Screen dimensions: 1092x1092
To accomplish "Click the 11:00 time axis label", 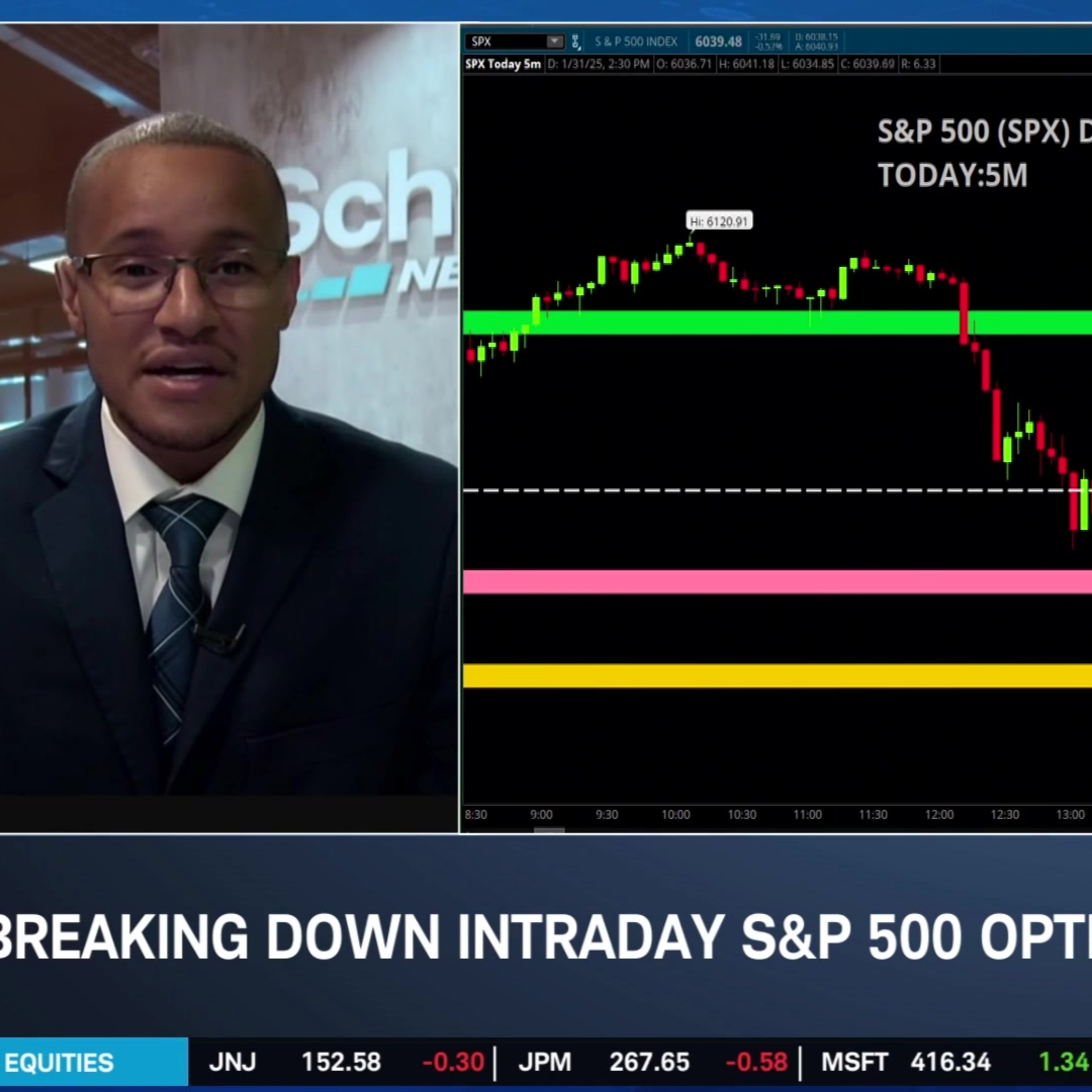I will pyautogui.click(x=807, y=815).
